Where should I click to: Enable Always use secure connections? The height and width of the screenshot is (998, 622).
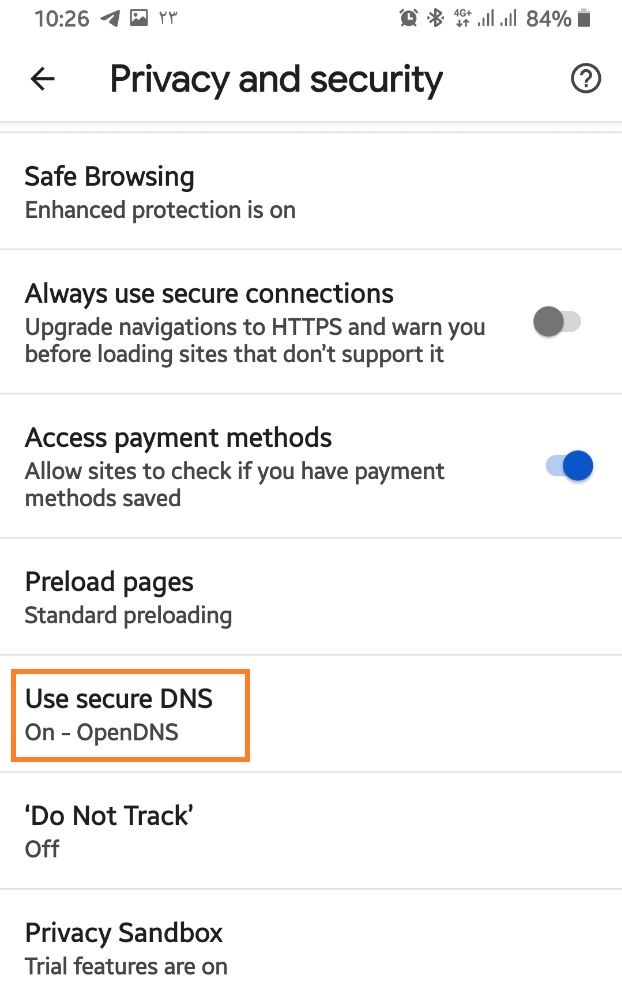pos(557,321)
